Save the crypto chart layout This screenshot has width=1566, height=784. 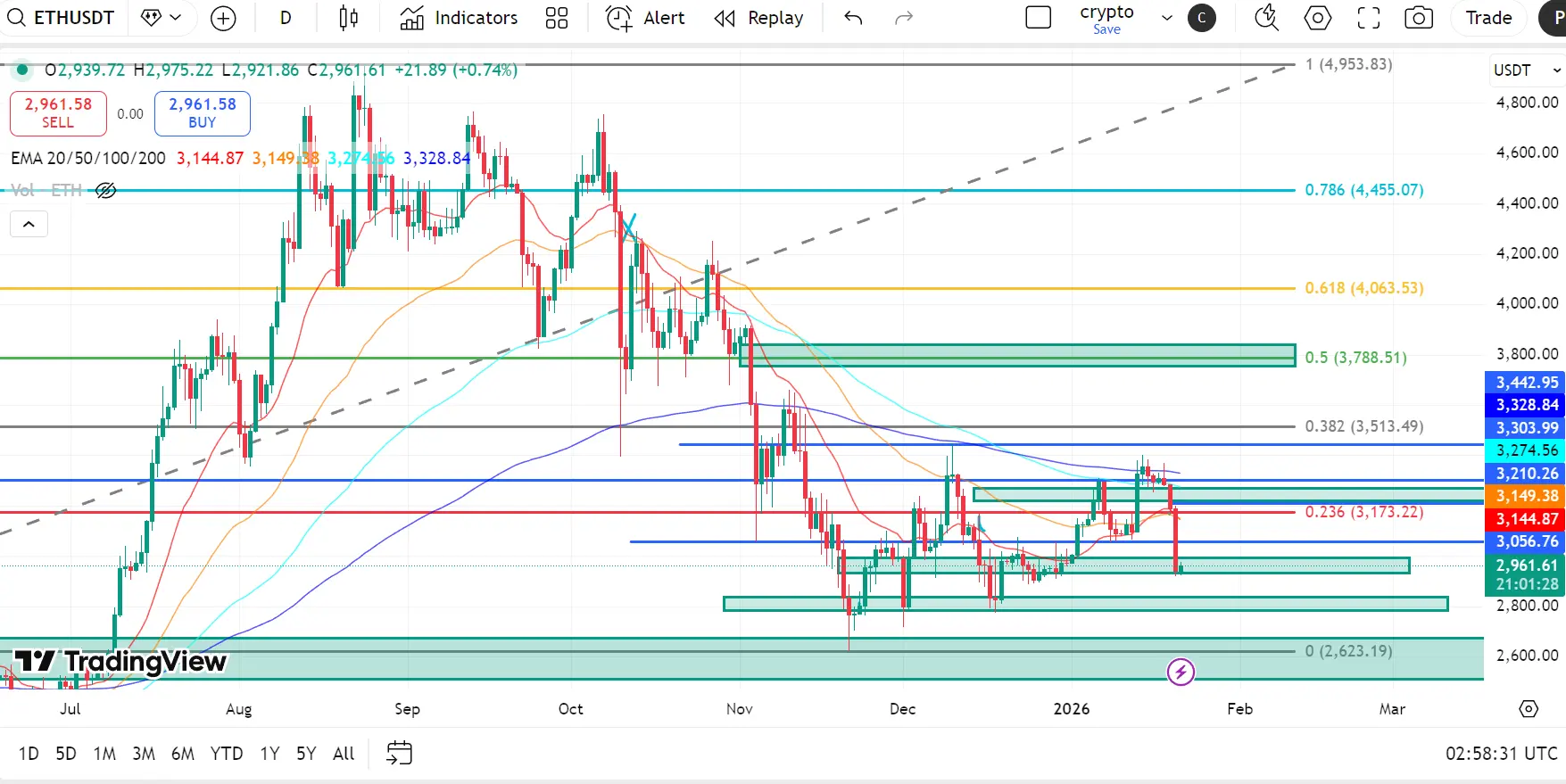click(x=1106, y=29)
